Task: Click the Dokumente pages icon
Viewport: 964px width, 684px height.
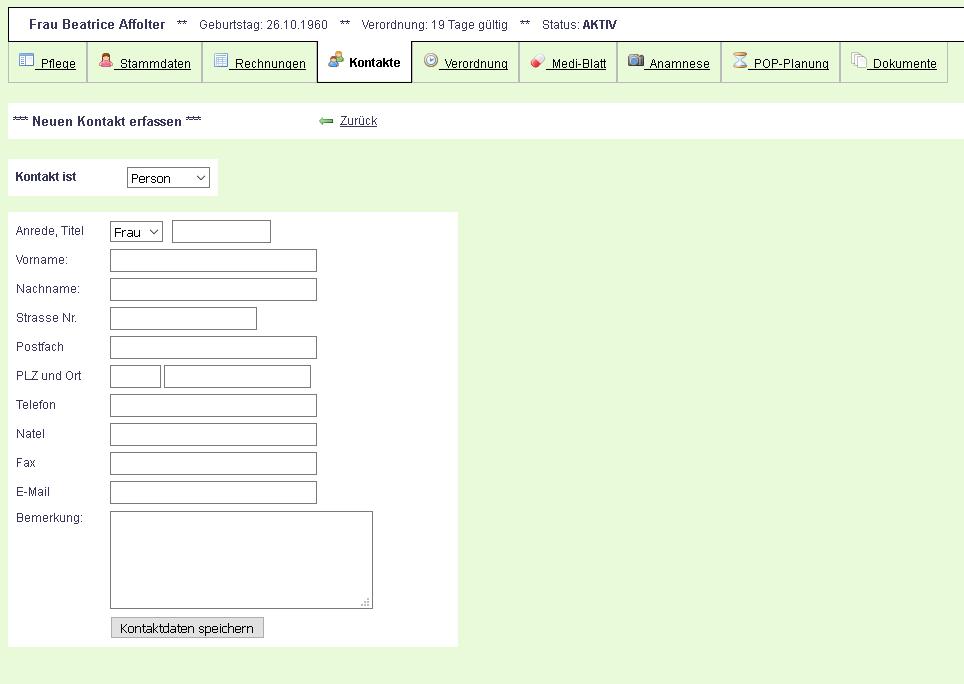Action: tap(859, 61)
